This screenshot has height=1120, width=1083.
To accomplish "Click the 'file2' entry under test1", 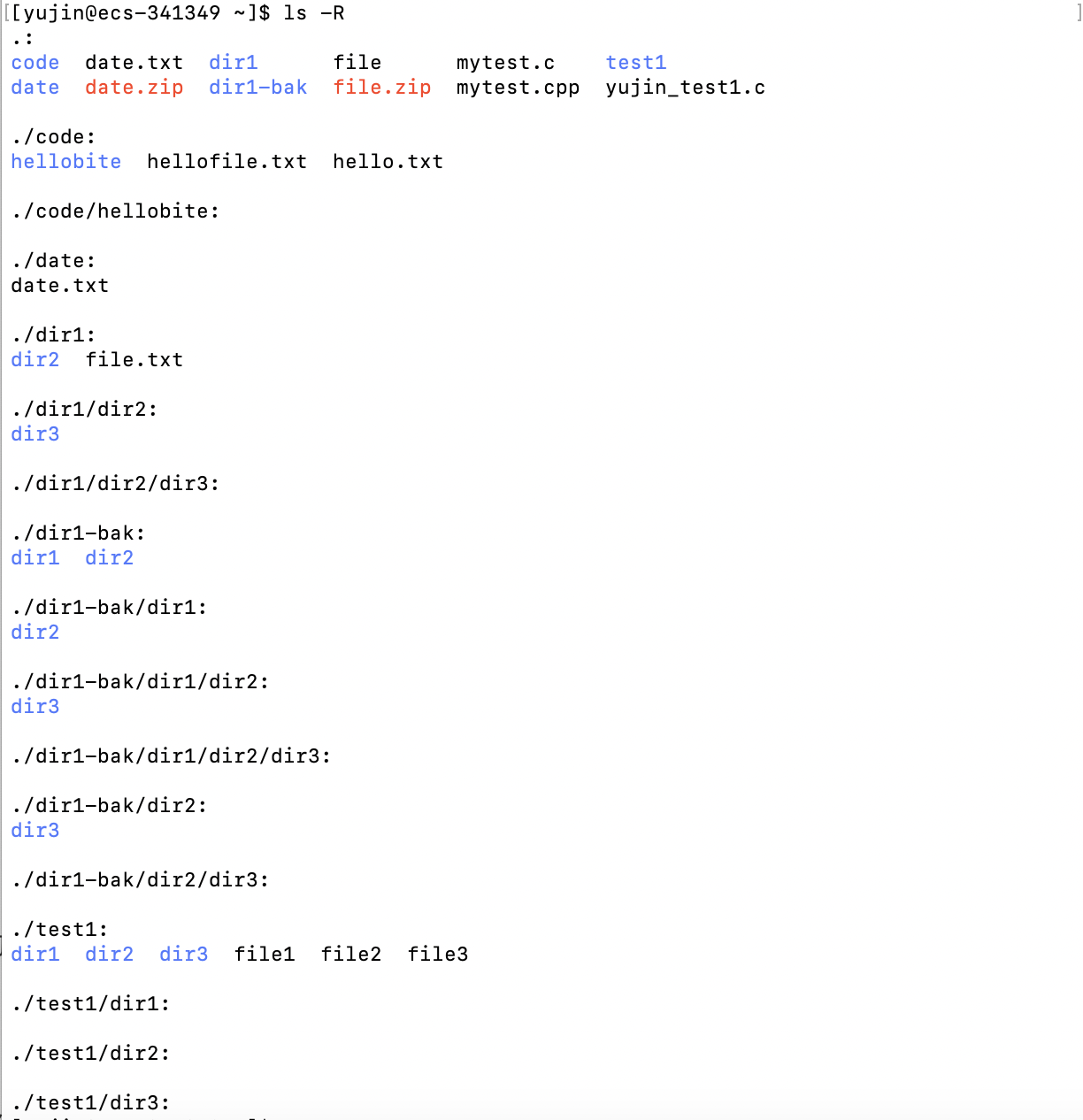I will click(x=351, y=955).
